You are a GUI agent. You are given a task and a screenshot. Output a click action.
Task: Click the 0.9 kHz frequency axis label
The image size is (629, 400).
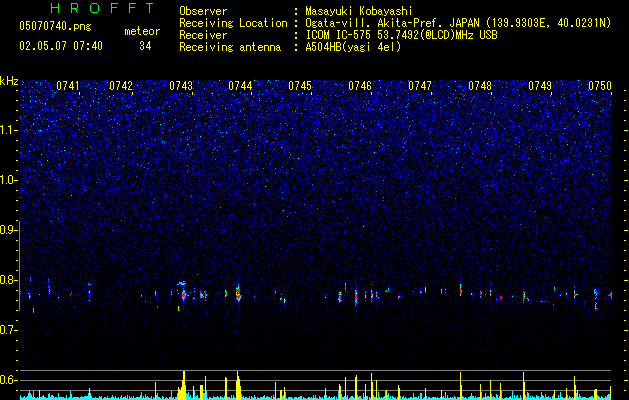[x=9, y=230]
